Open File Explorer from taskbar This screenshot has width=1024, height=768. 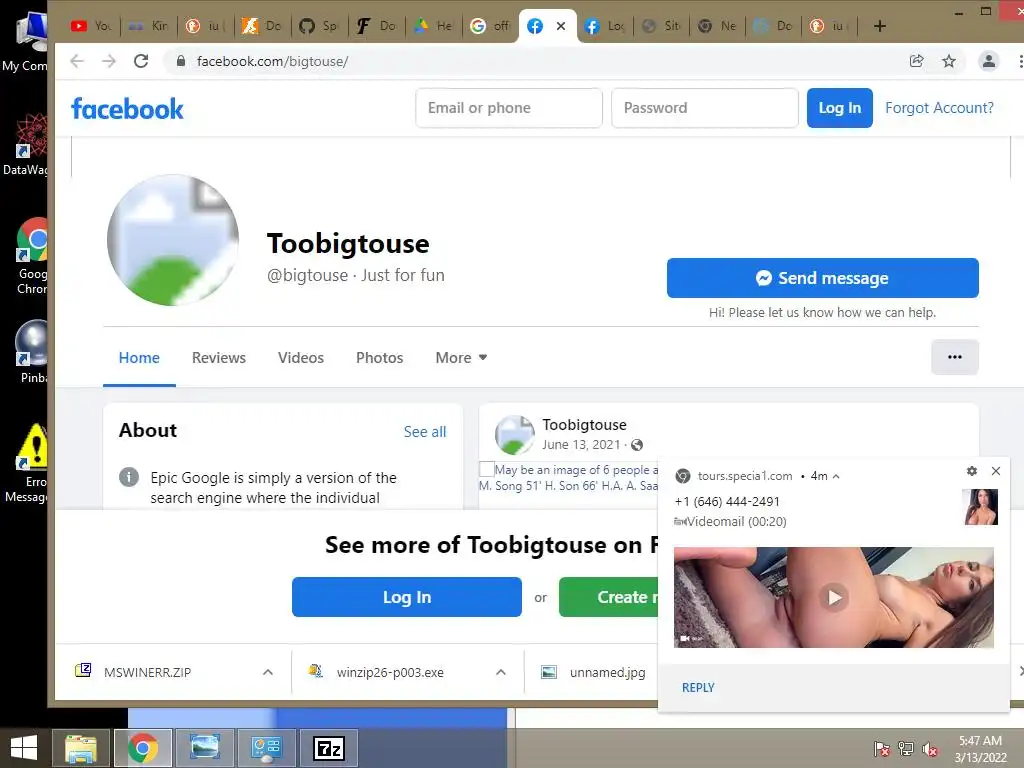tap(81, 748)
